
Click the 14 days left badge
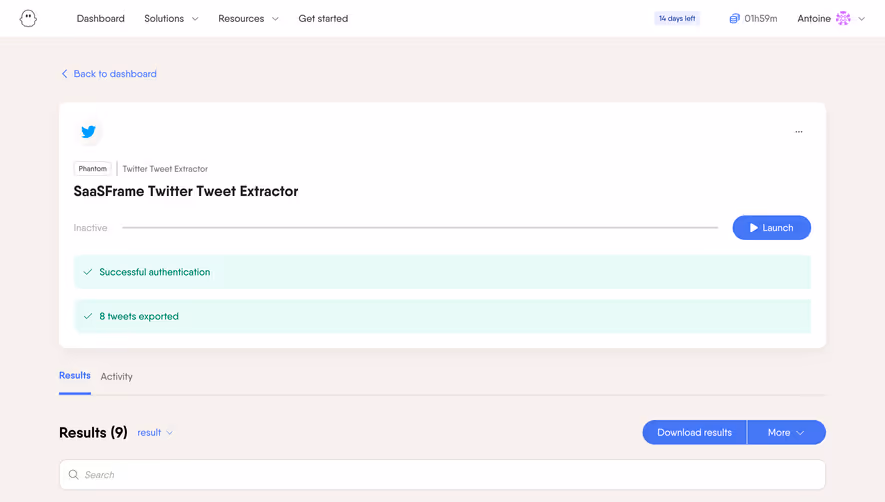click(x=677, y=19)
